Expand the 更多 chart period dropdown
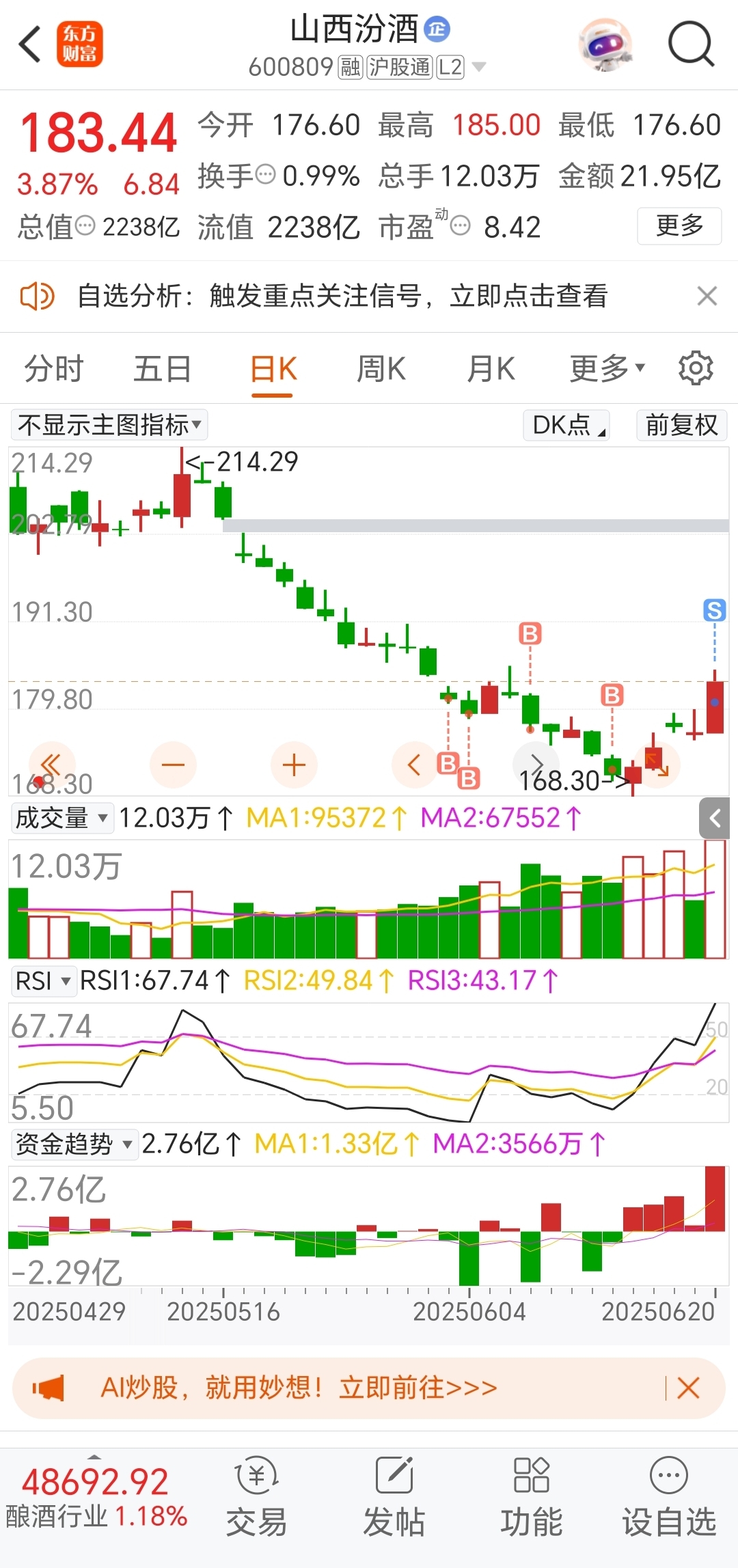This screenshot has height=1568, width=738. point(607,369)
